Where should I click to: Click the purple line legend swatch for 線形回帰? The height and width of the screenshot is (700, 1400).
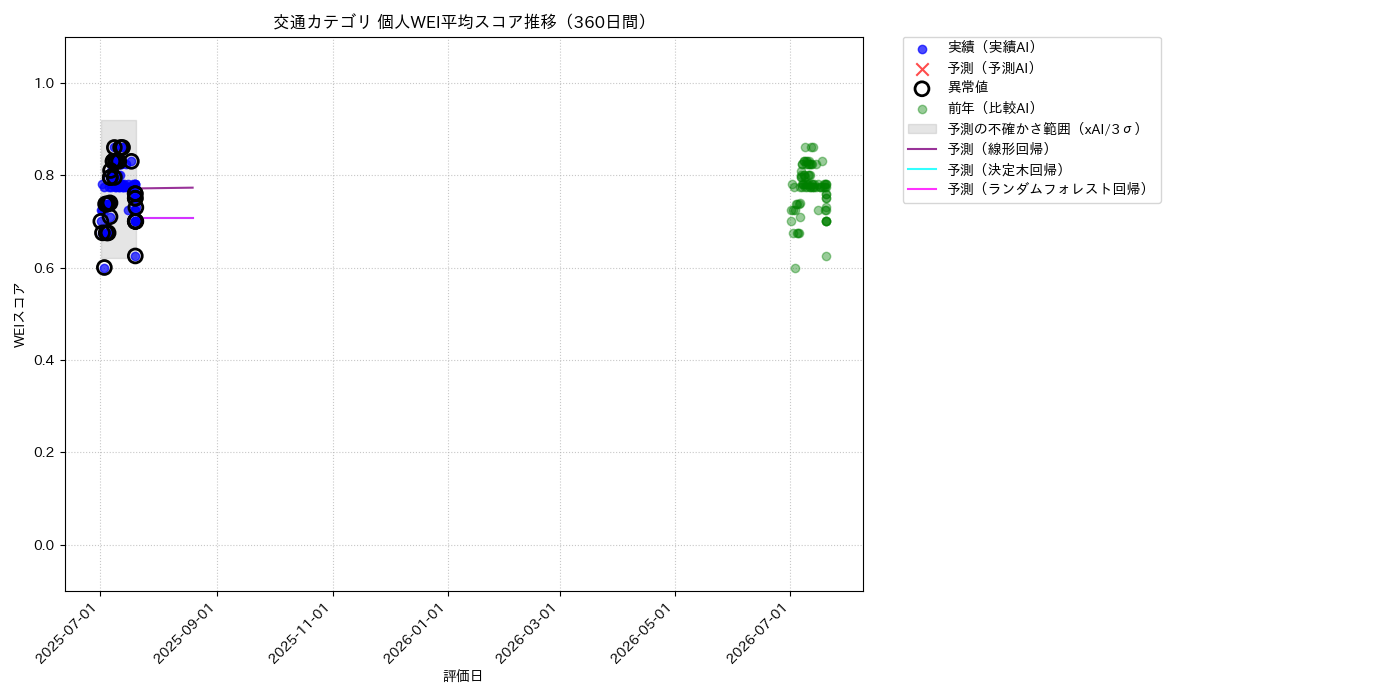point(922,149)
